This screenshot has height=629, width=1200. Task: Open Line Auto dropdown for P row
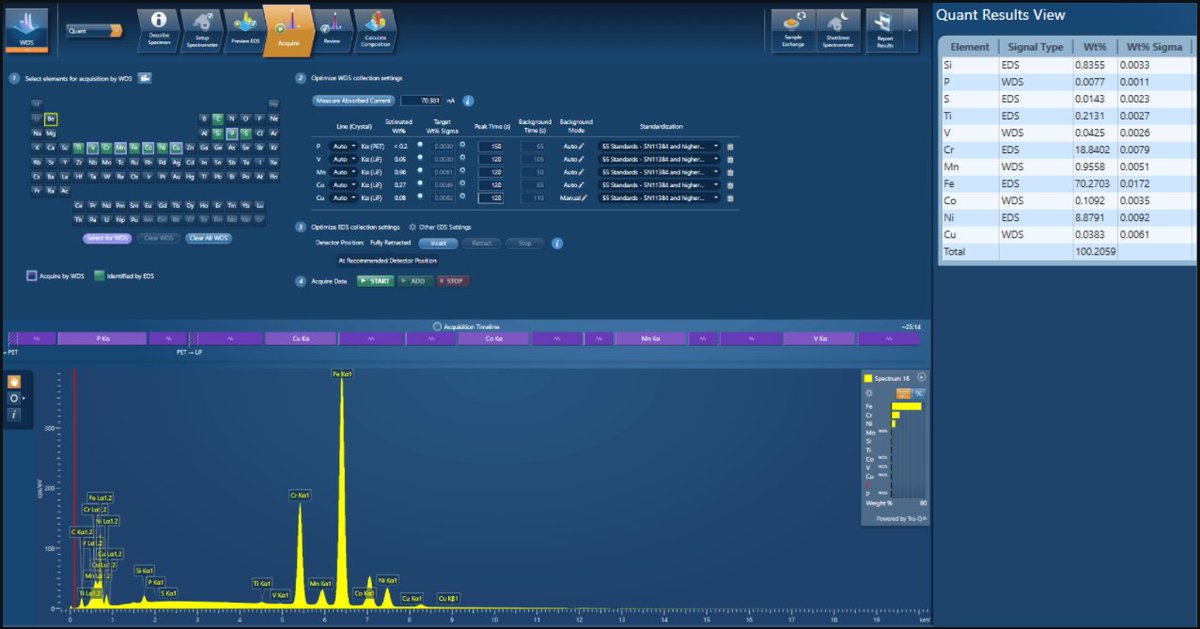[344, 146]
